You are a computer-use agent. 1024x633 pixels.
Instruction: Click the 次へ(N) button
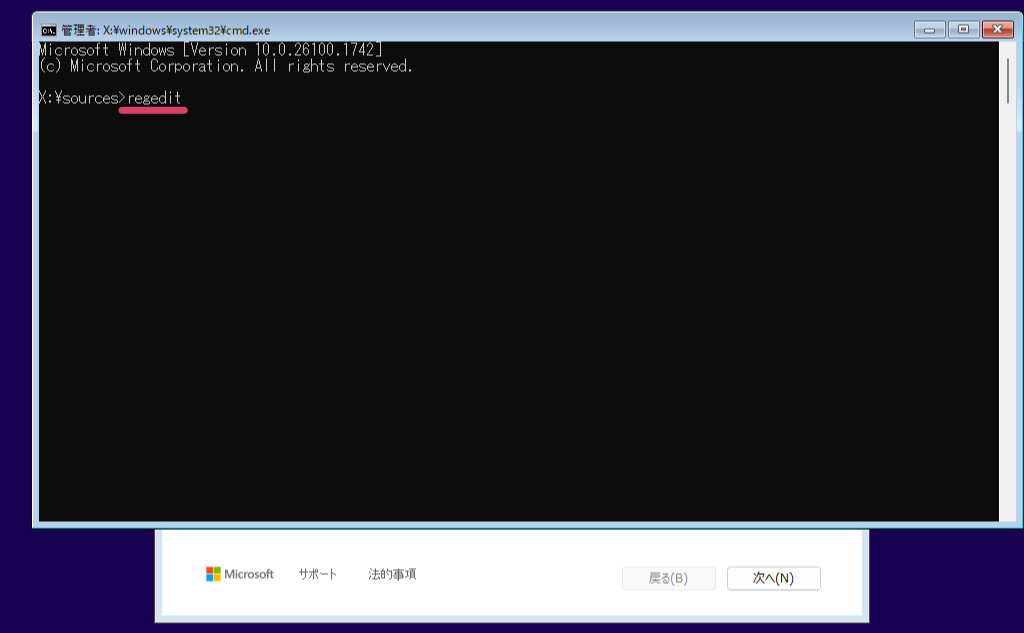point(773,578)
